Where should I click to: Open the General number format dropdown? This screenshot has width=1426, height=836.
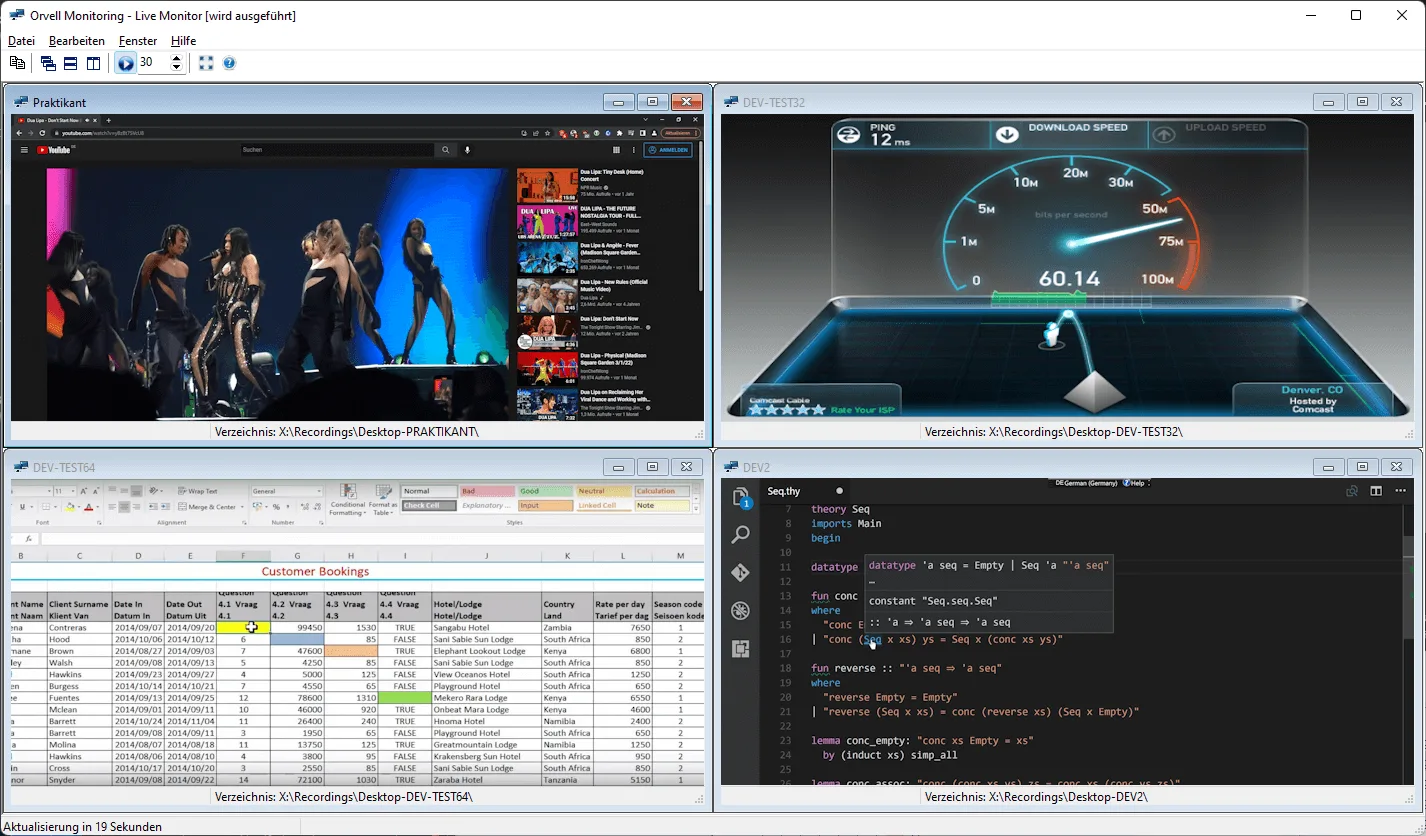click(287, 491)
